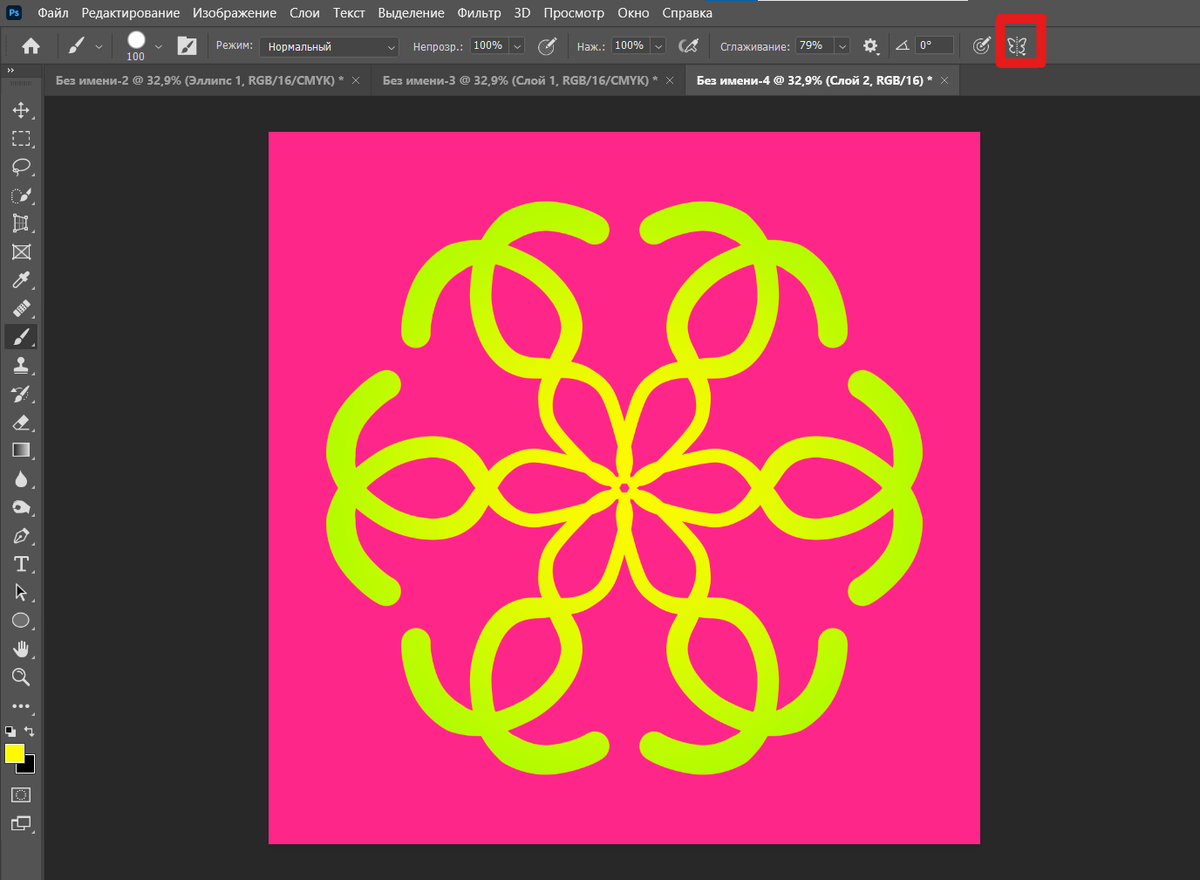Select the Move tool

(x=21, y=110)
